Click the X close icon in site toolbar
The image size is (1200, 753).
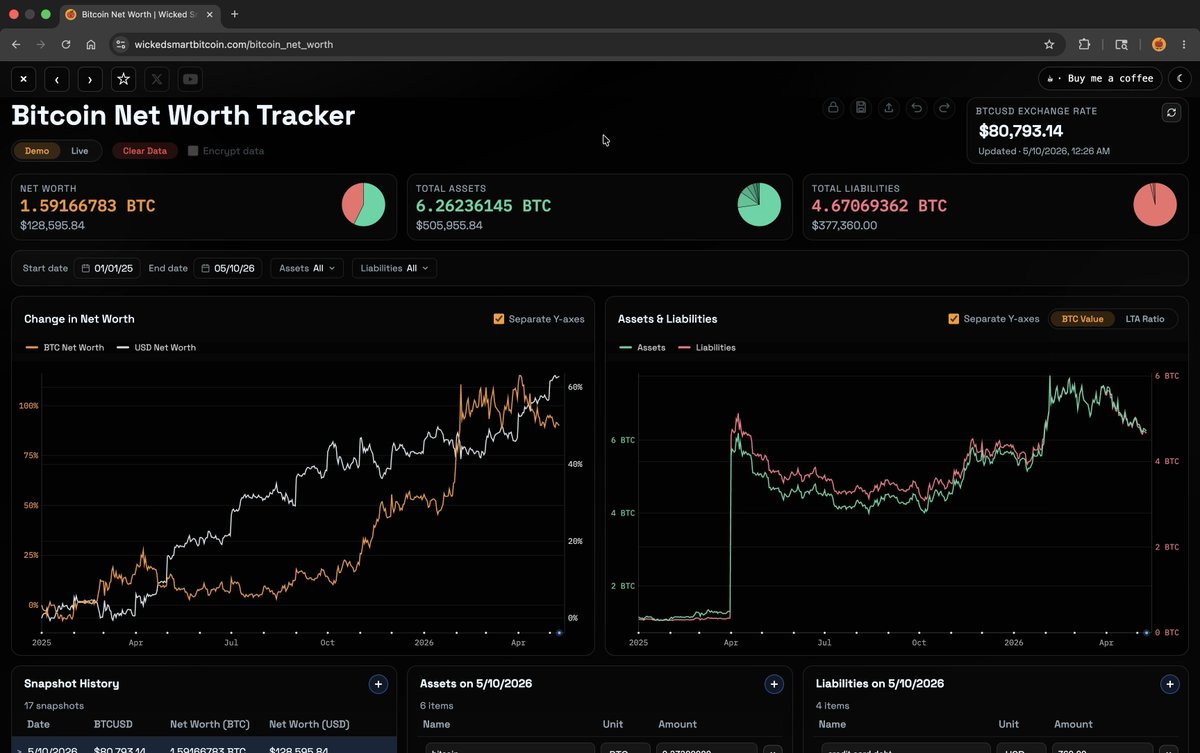24,79
